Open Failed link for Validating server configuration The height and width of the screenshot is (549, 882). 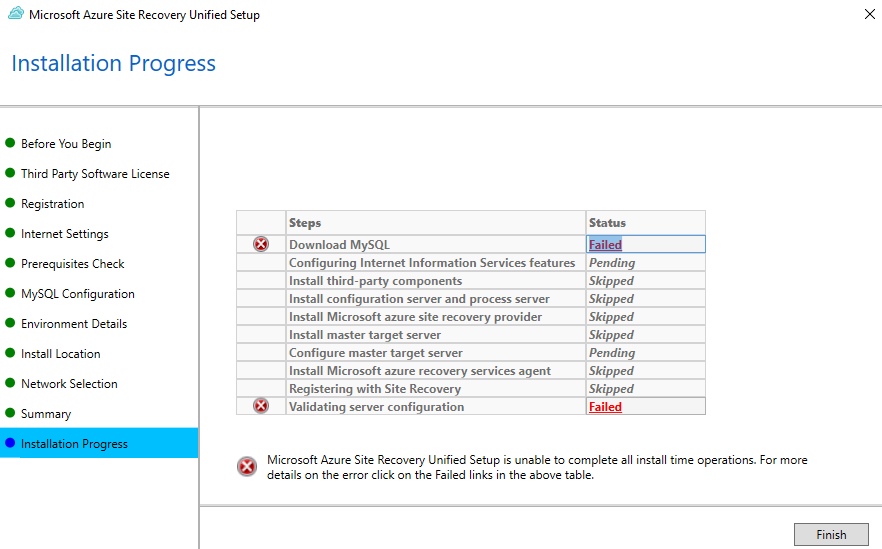(x=605, y=407)
